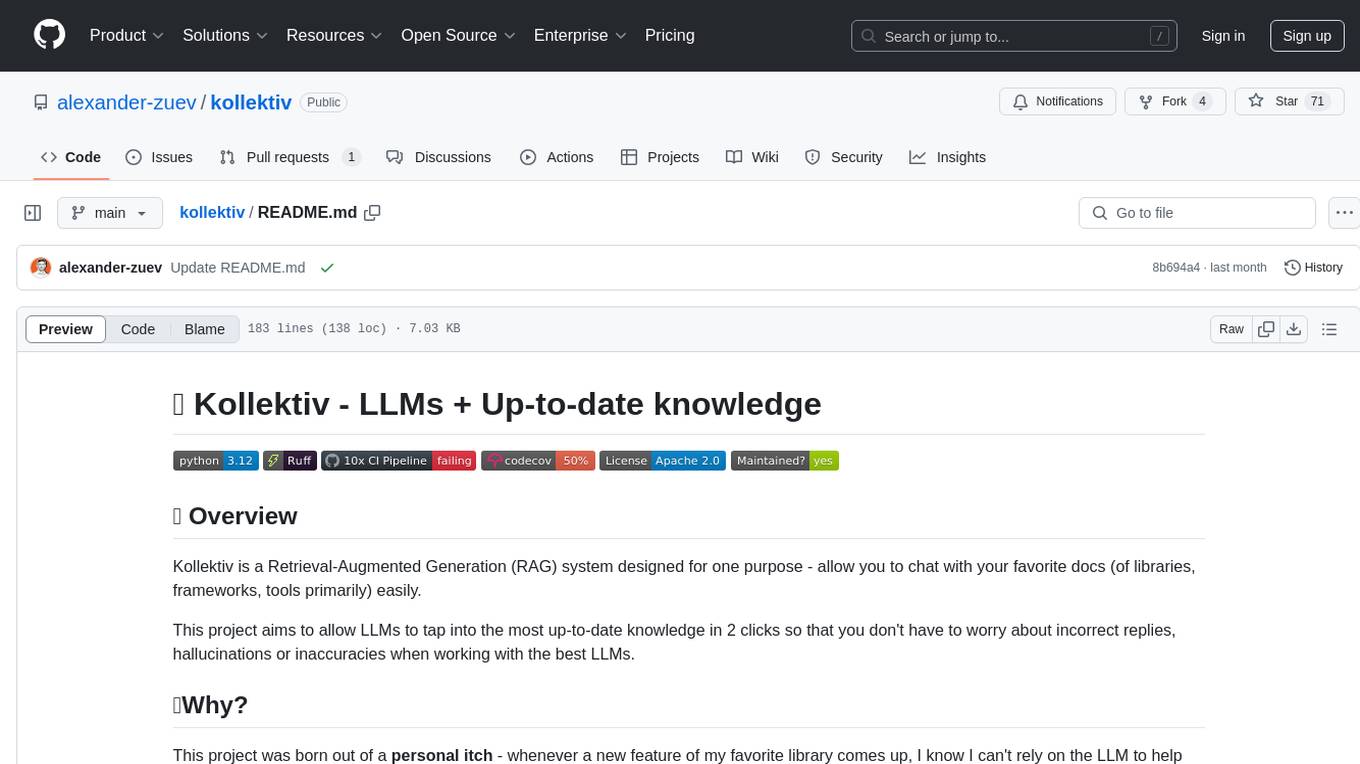Click the Sign in link
This screenshot has width=1360, height=764.
[x=1223, y=36]
